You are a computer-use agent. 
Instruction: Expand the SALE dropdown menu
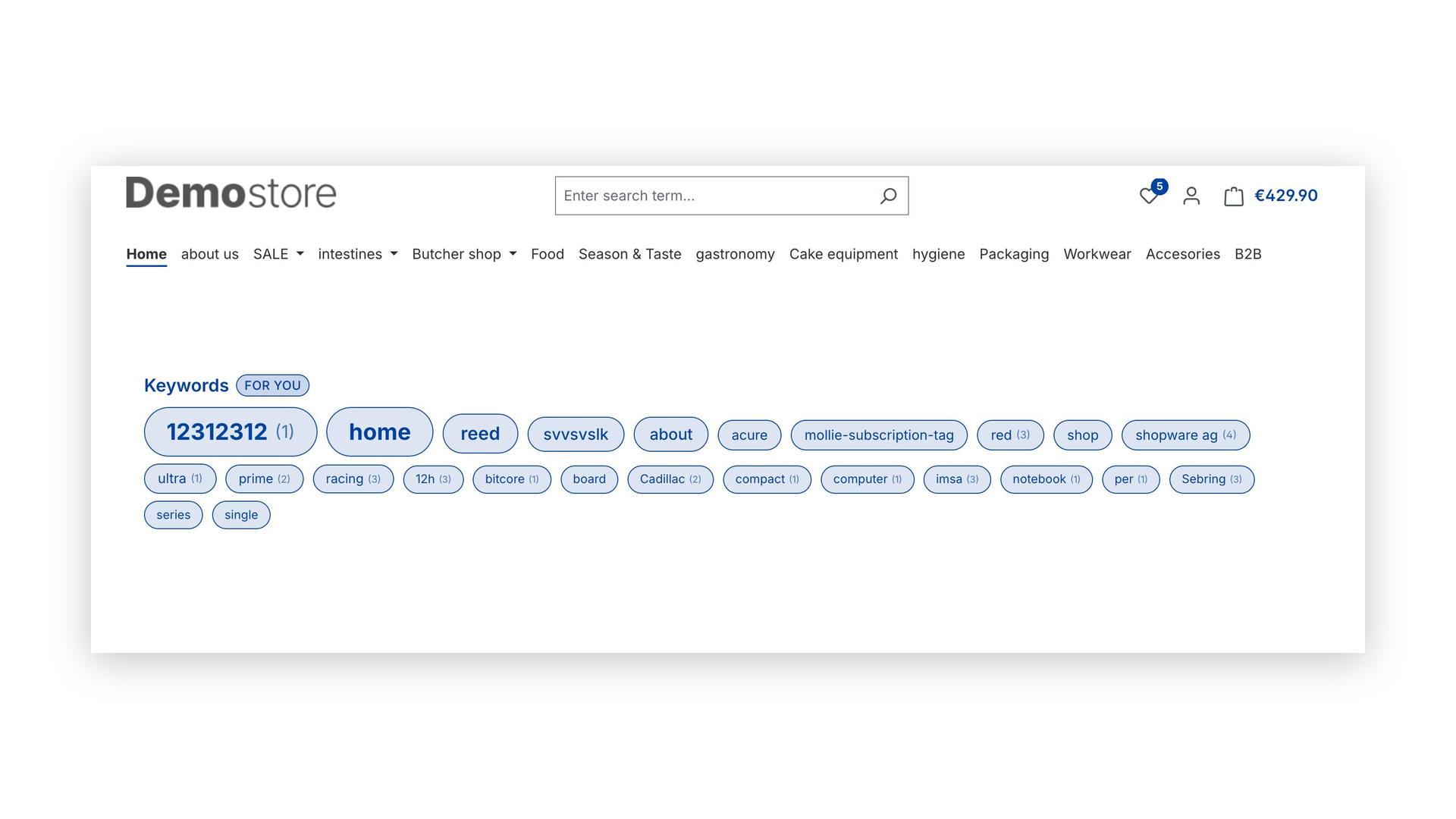click(278, 254)
